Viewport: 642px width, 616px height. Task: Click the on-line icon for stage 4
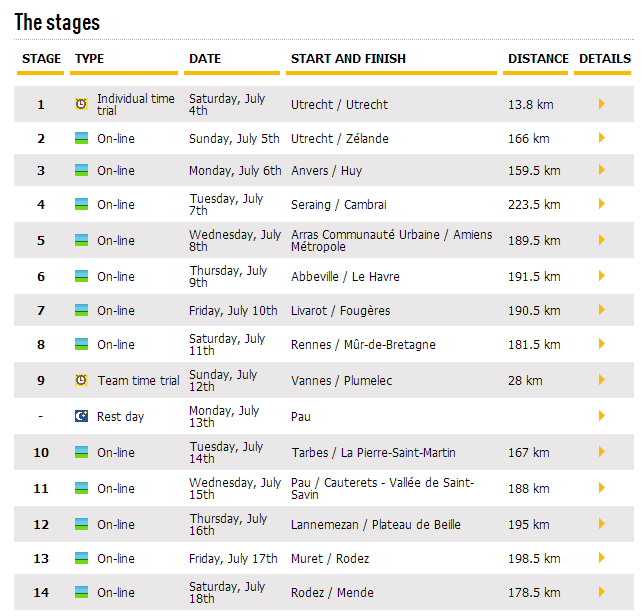pyautogui.click(x=81, y=204)
